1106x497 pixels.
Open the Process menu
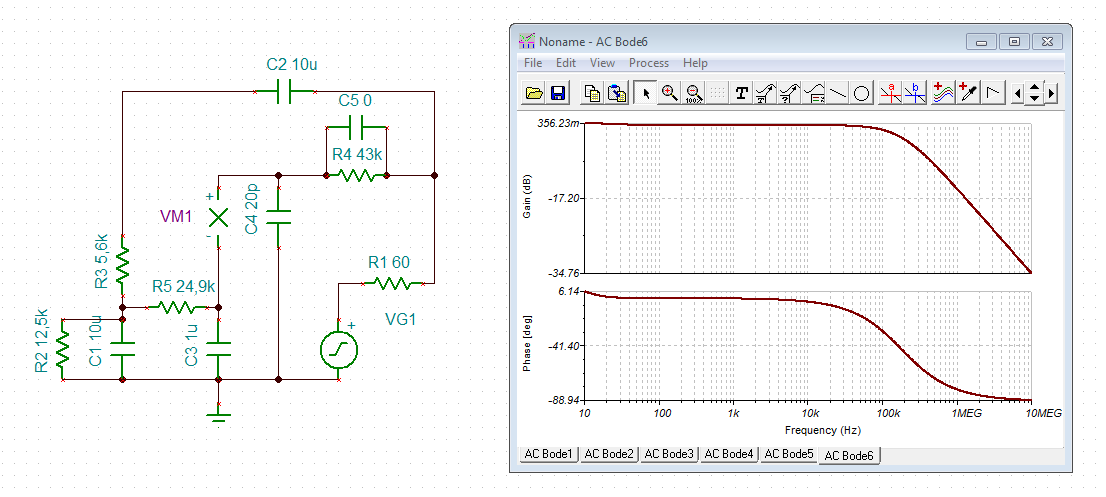point(649,63)
